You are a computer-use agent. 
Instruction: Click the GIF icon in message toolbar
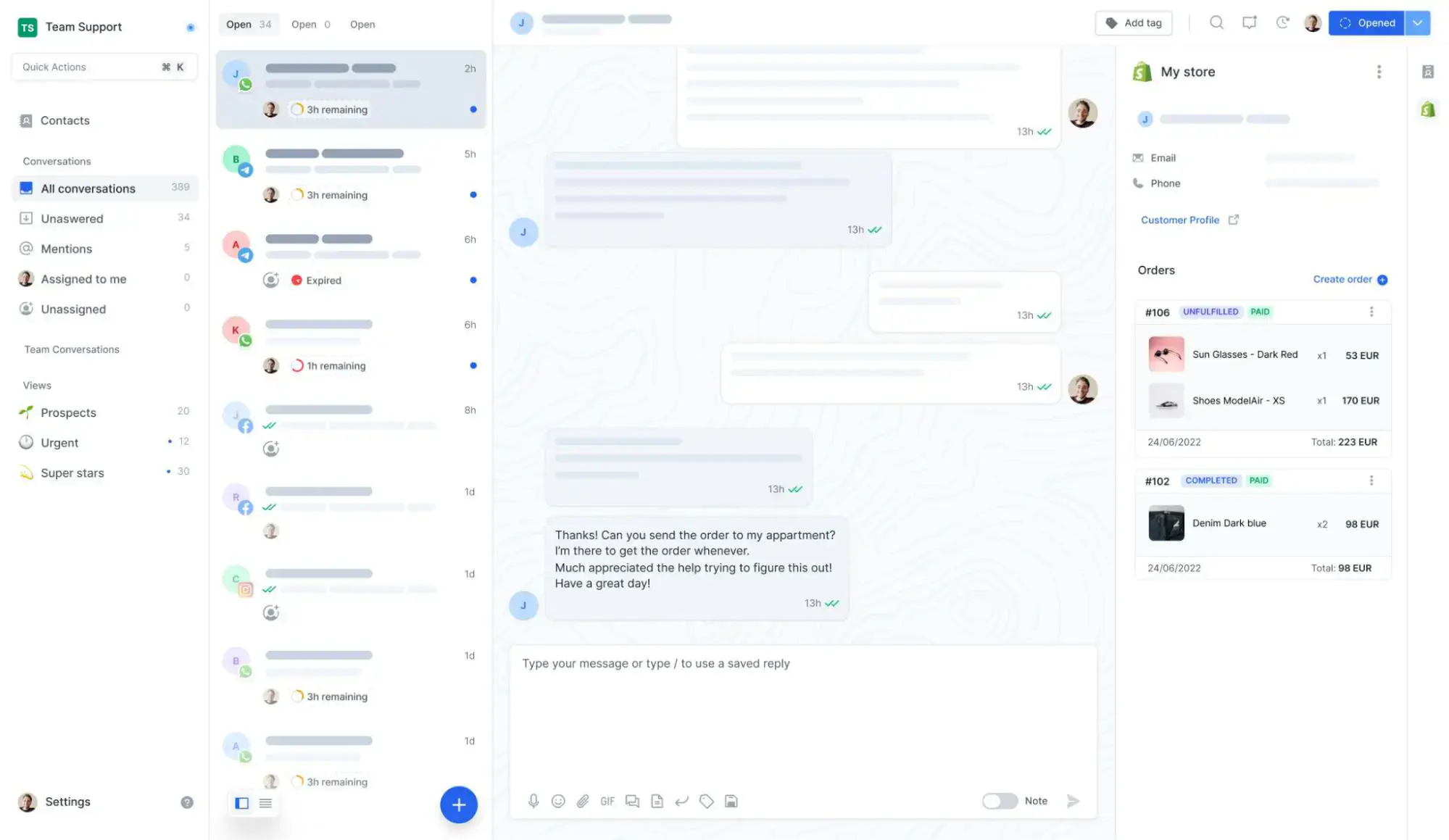[607, 801]
